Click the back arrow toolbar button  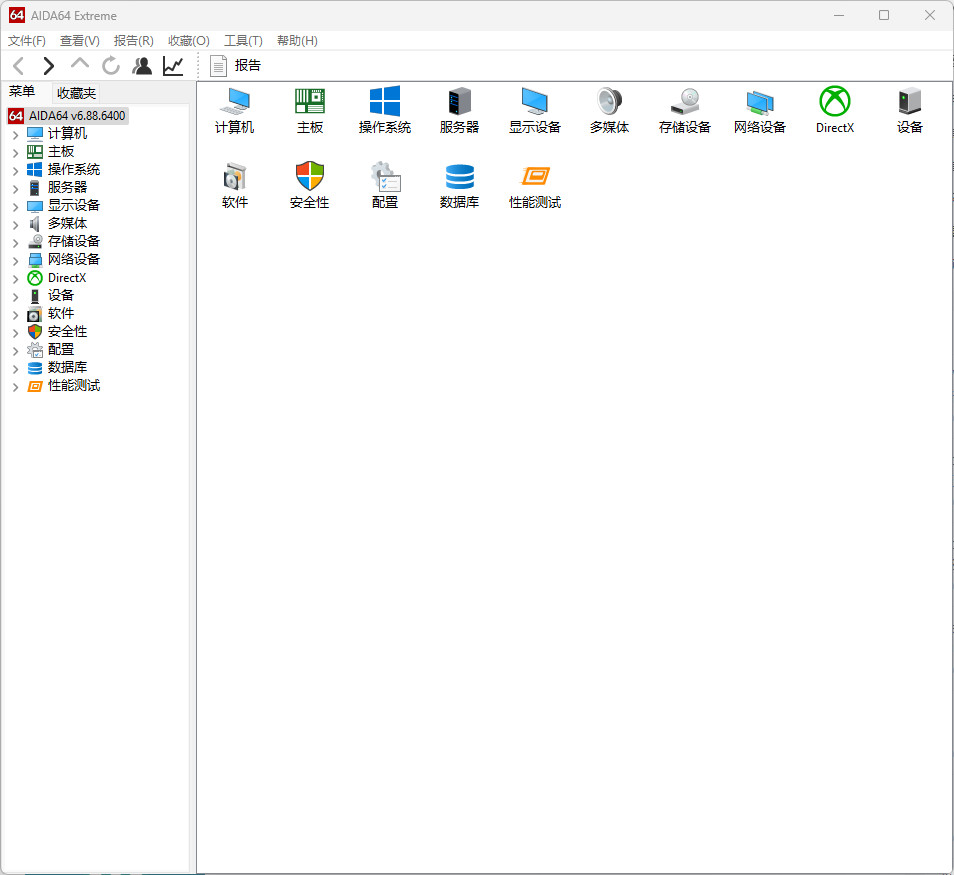(x=18, y=66)
